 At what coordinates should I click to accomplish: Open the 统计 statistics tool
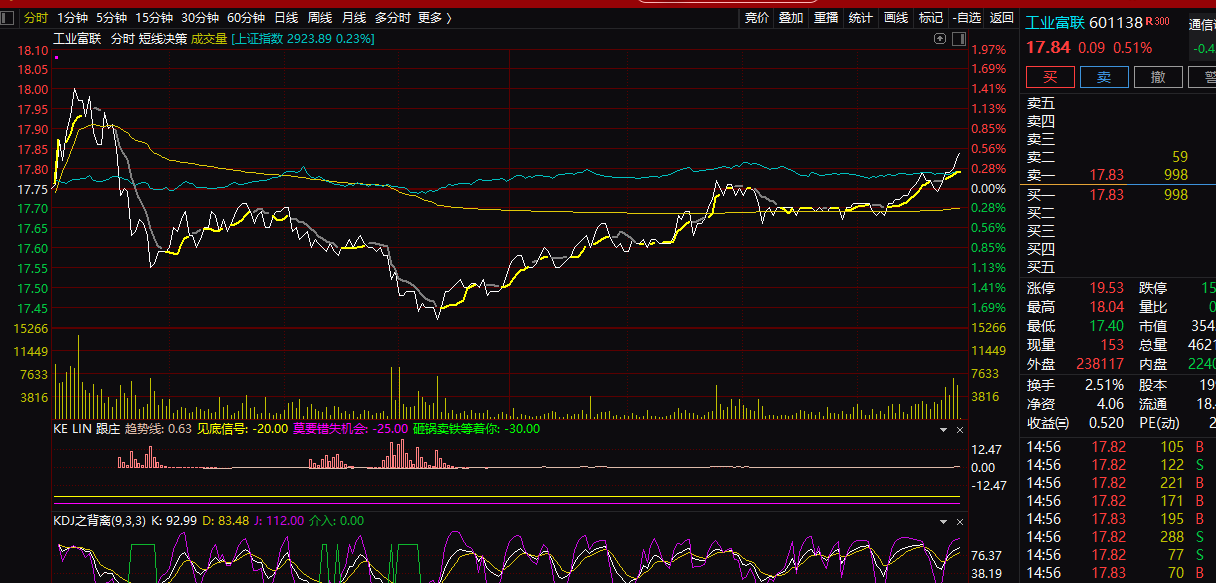[x=860, y=18]
